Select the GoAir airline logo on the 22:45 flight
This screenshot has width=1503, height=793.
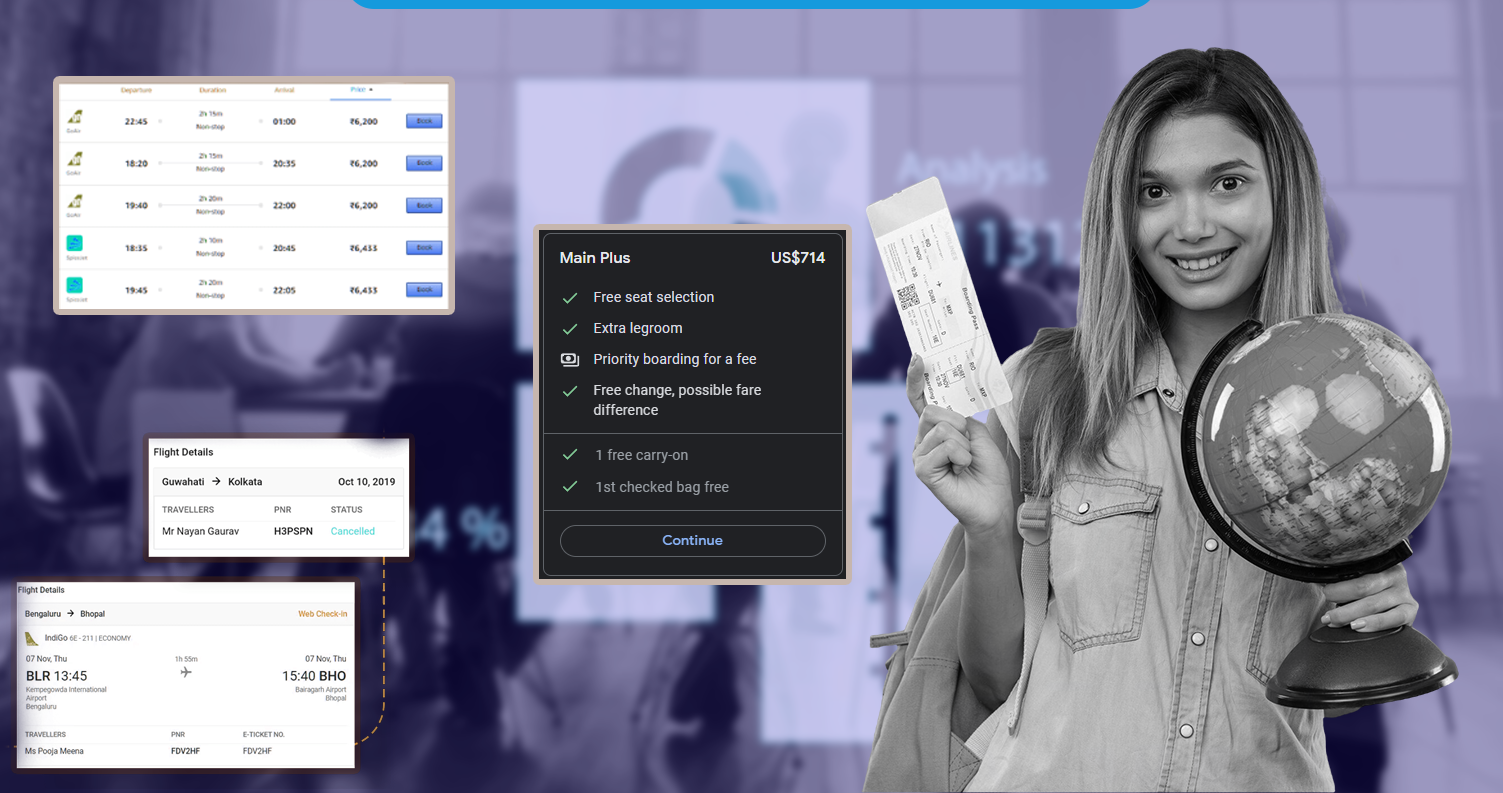(74, 118)
